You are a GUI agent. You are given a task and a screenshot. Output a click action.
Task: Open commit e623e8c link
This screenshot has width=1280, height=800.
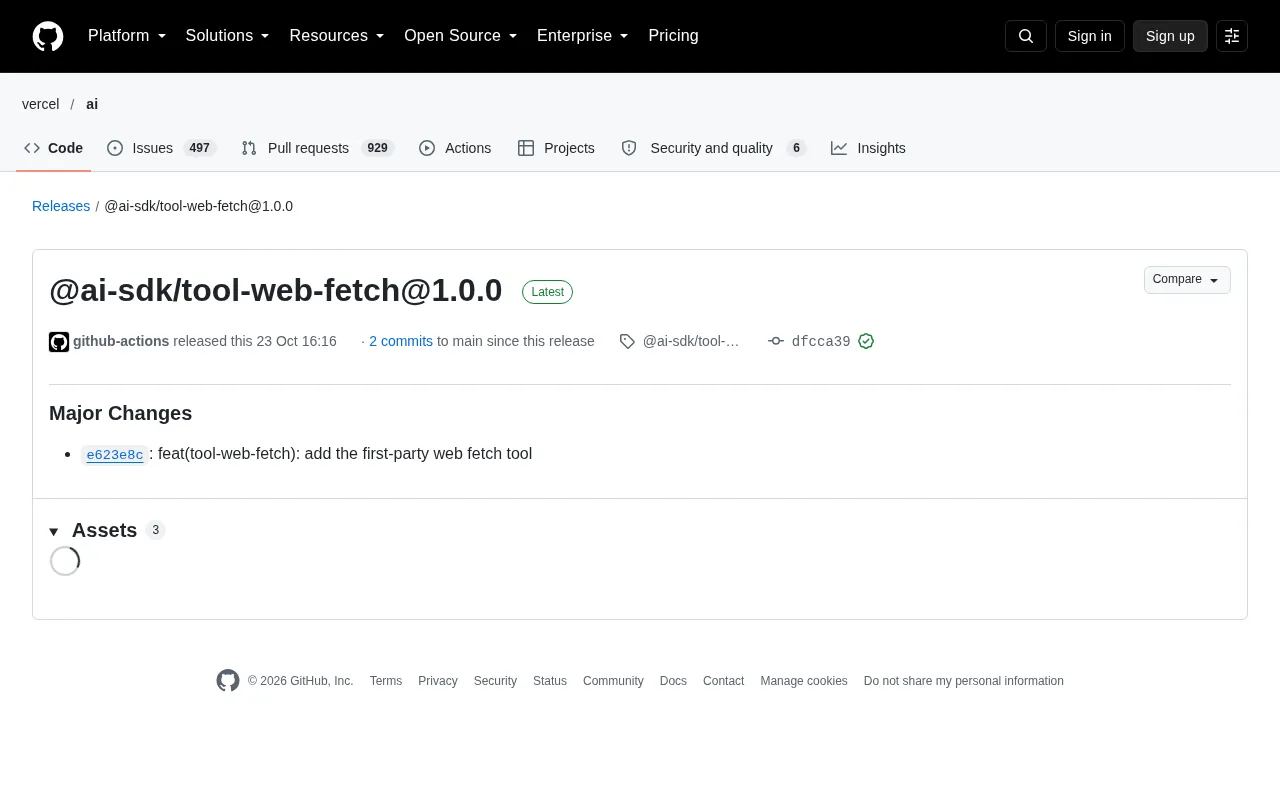(115, 455)
